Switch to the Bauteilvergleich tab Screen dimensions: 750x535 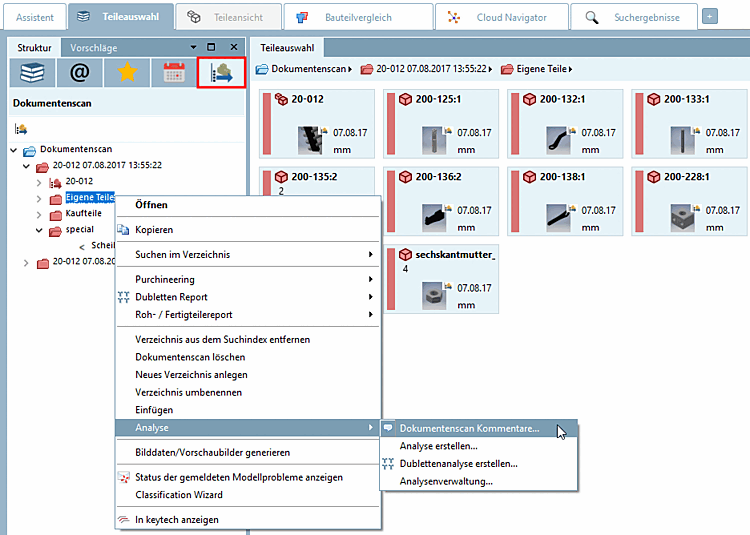(358, 18)
